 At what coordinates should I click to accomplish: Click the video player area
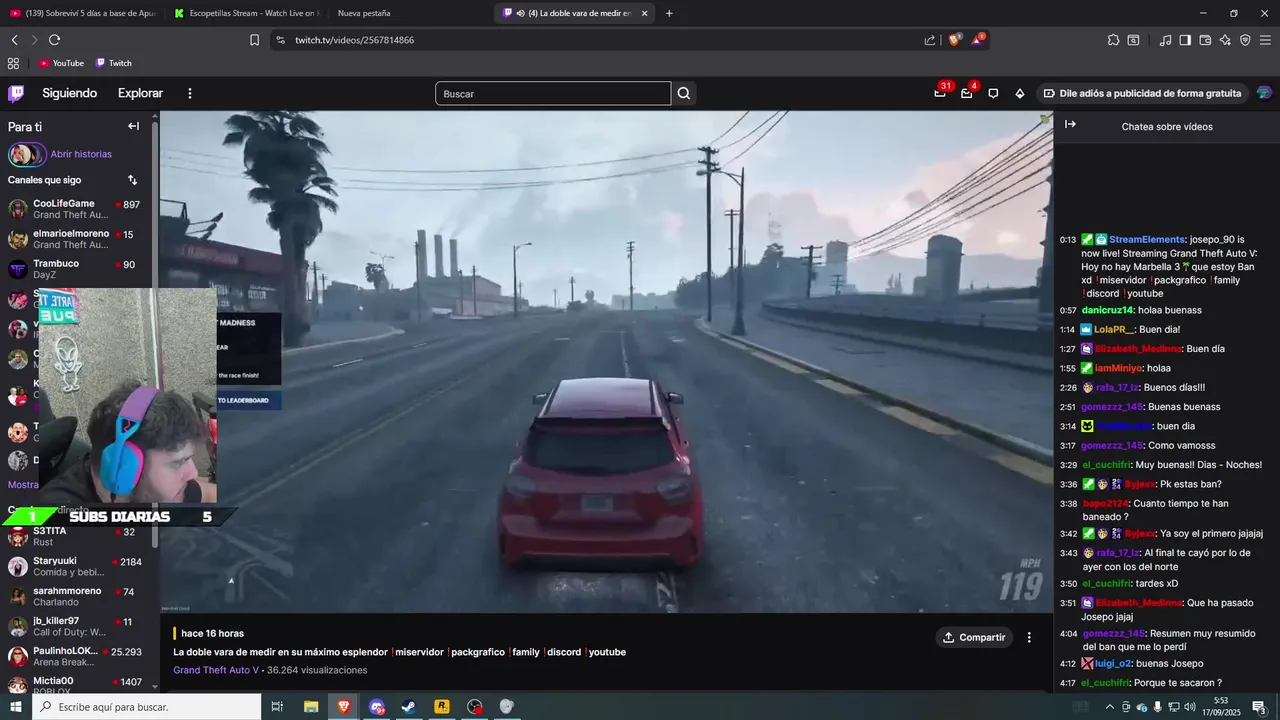[x=606, y=361]
